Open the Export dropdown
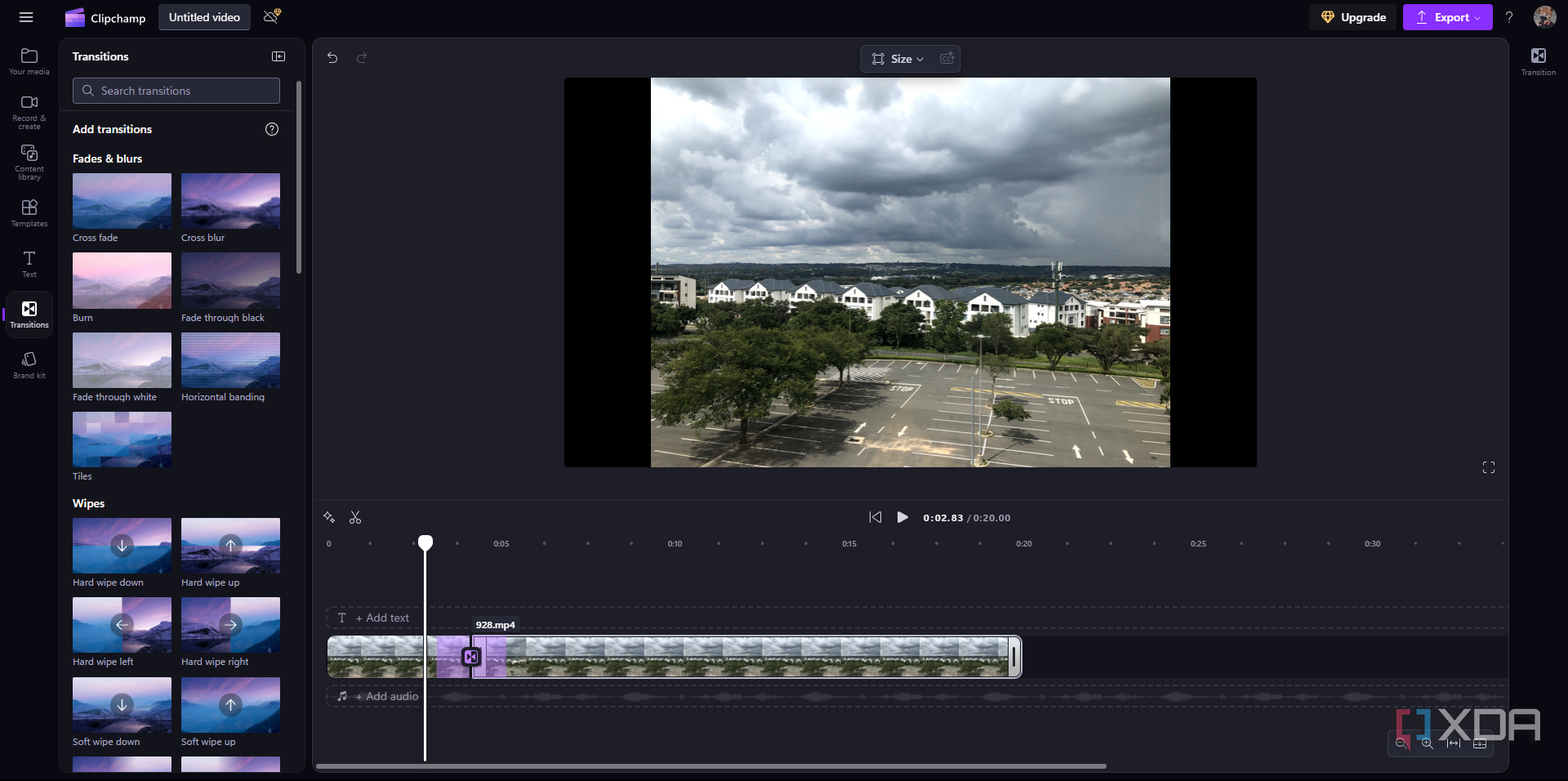This screenshot has width=1568, height=781. coord(1447,16)
